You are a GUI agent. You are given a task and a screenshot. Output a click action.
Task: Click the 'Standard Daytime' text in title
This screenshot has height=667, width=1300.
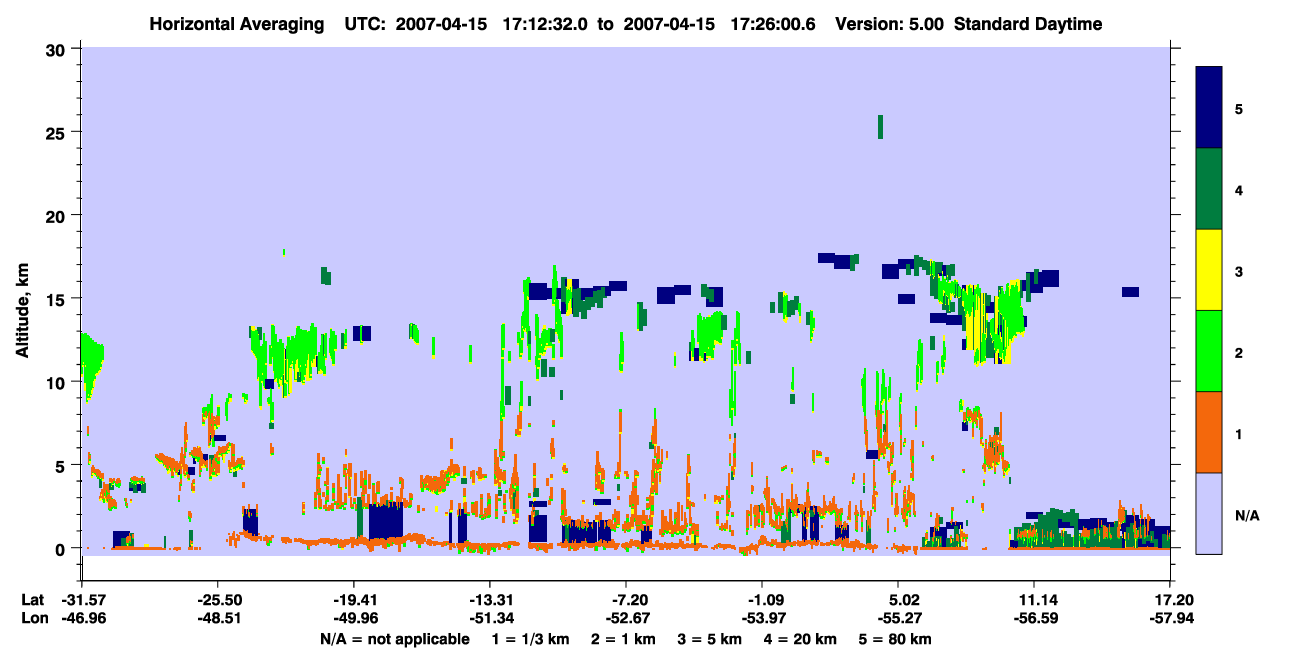coord(1028,24)
